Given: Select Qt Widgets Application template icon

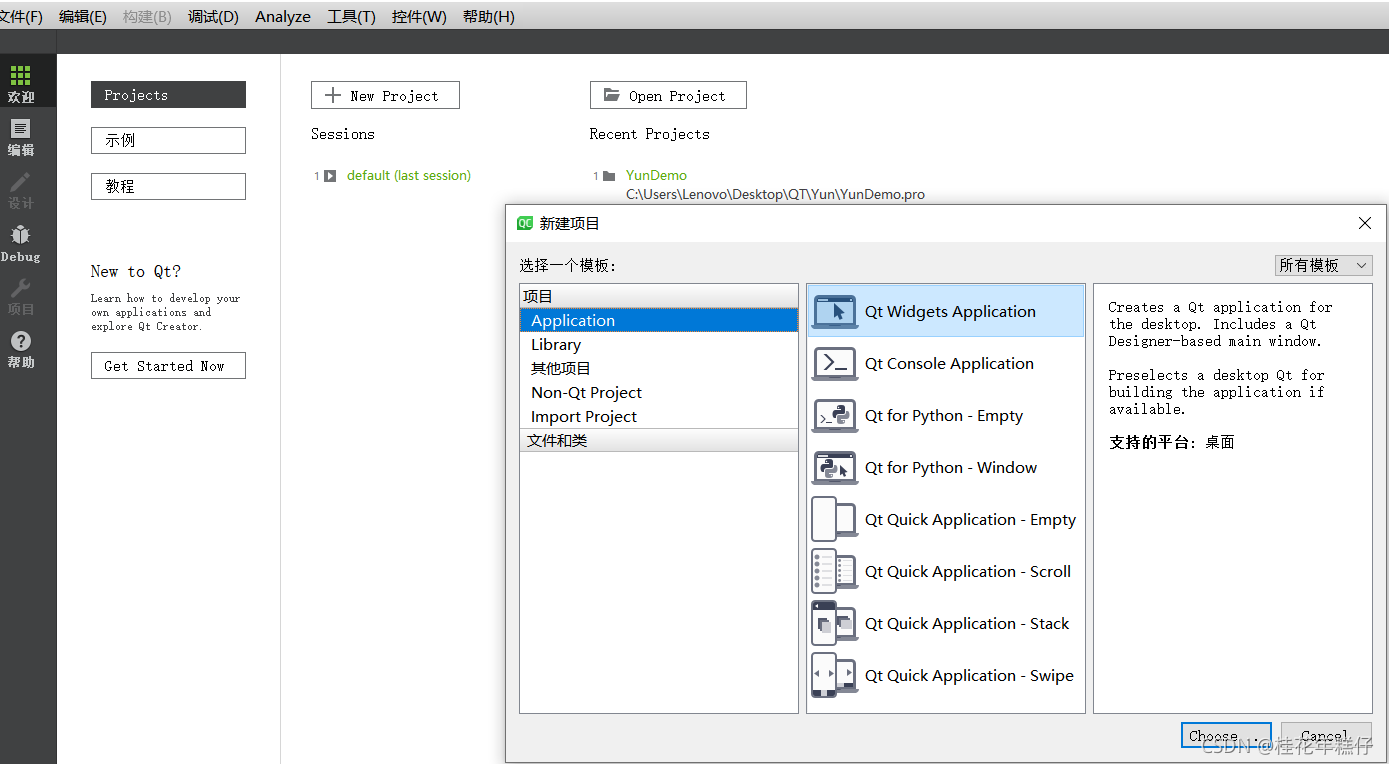Looking at the screenshot, I should (x=834, y=312).
